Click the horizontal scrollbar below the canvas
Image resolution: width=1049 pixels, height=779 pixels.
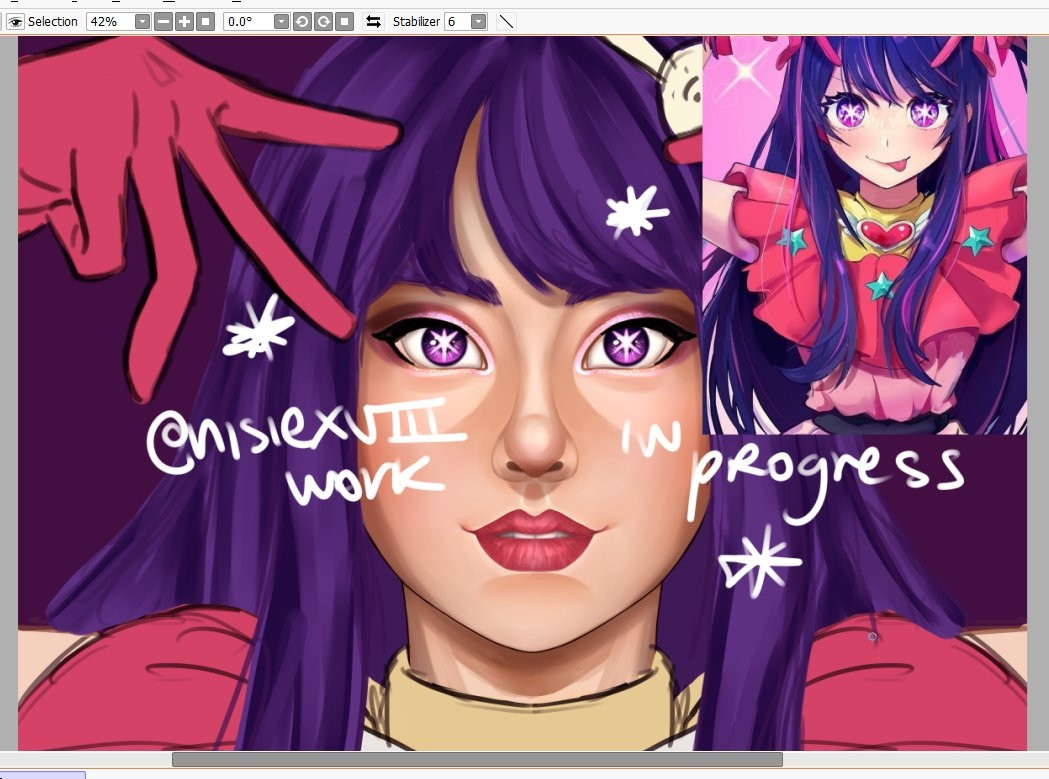477,759
